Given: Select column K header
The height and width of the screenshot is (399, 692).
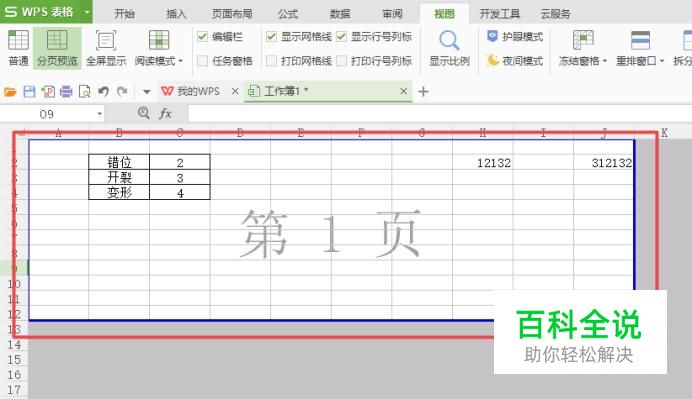Looking at the screenshot, I should tap(664, 132).
